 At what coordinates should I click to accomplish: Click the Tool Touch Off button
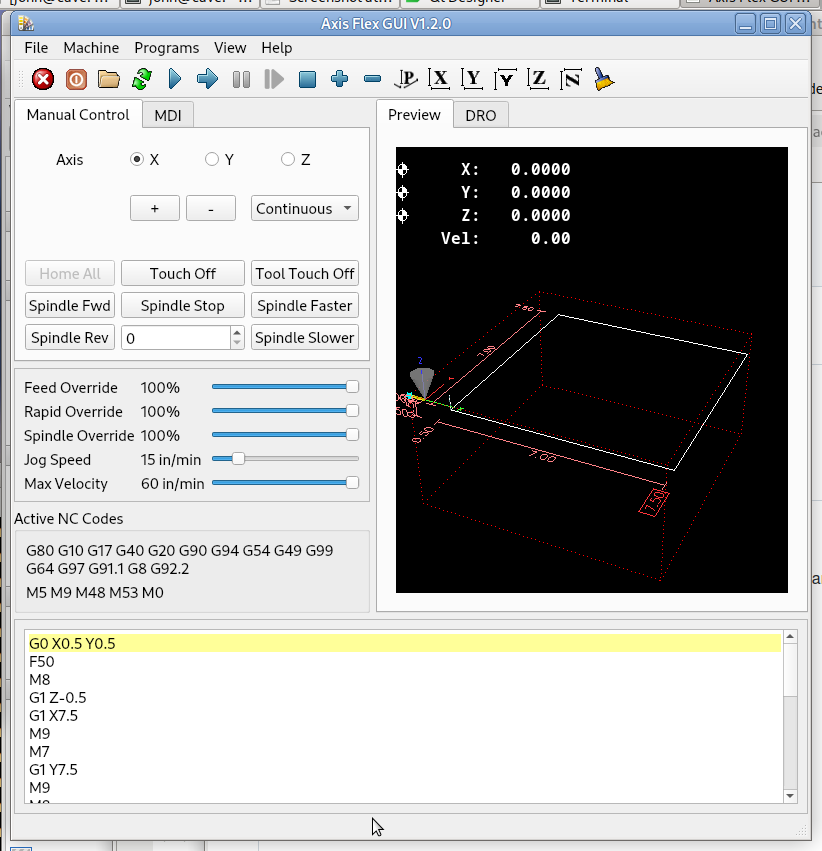[x=304, y=274]
